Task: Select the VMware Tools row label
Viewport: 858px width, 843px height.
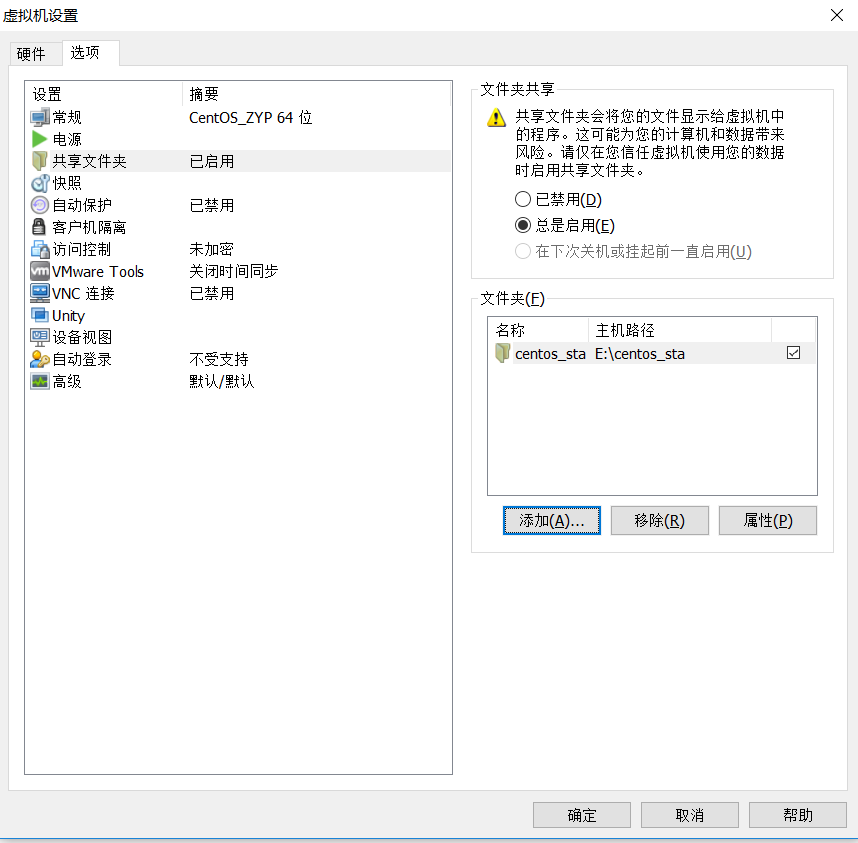Action: [98, 271]
